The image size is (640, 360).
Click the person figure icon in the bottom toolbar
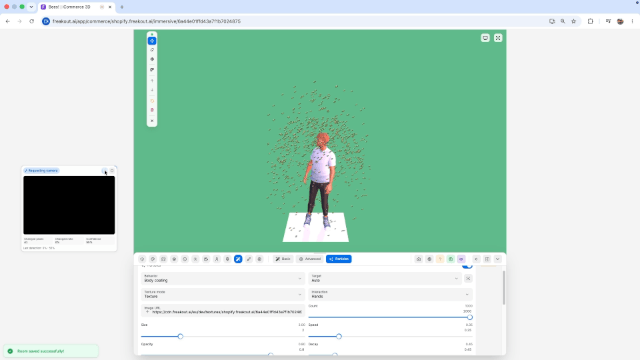pyautogui.click(x=217, y=259)
